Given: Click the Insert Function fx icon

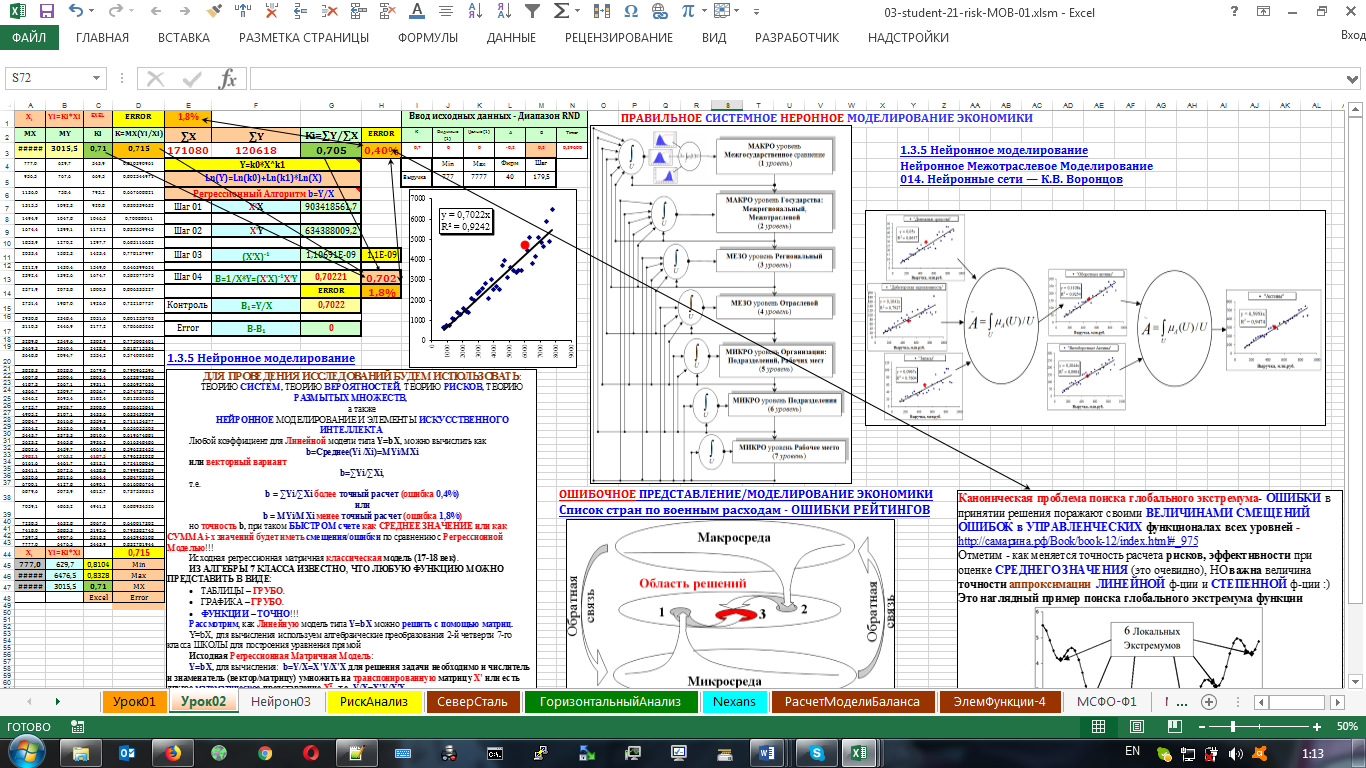Looking at the screenshot, I should point(228,79).
